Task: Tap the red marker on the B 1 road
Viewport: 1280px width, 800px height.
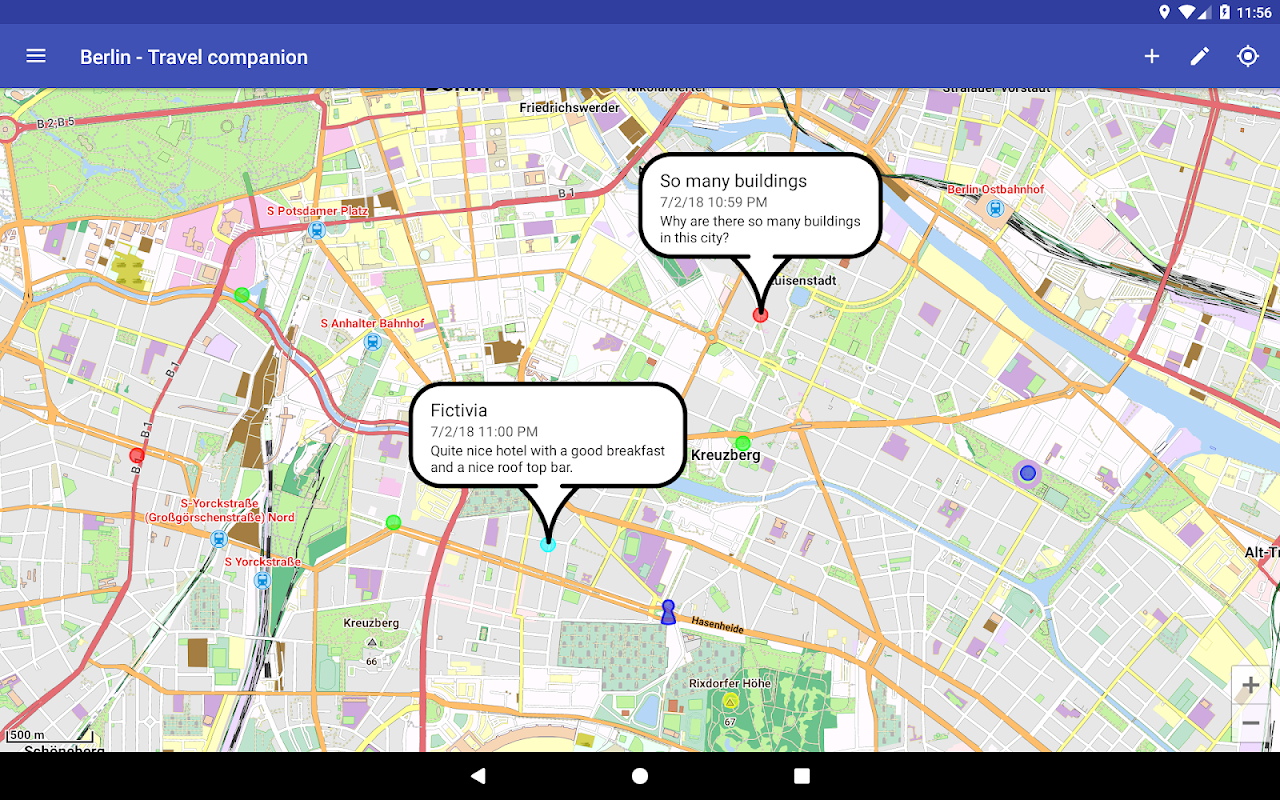Action: coord(137,455)
